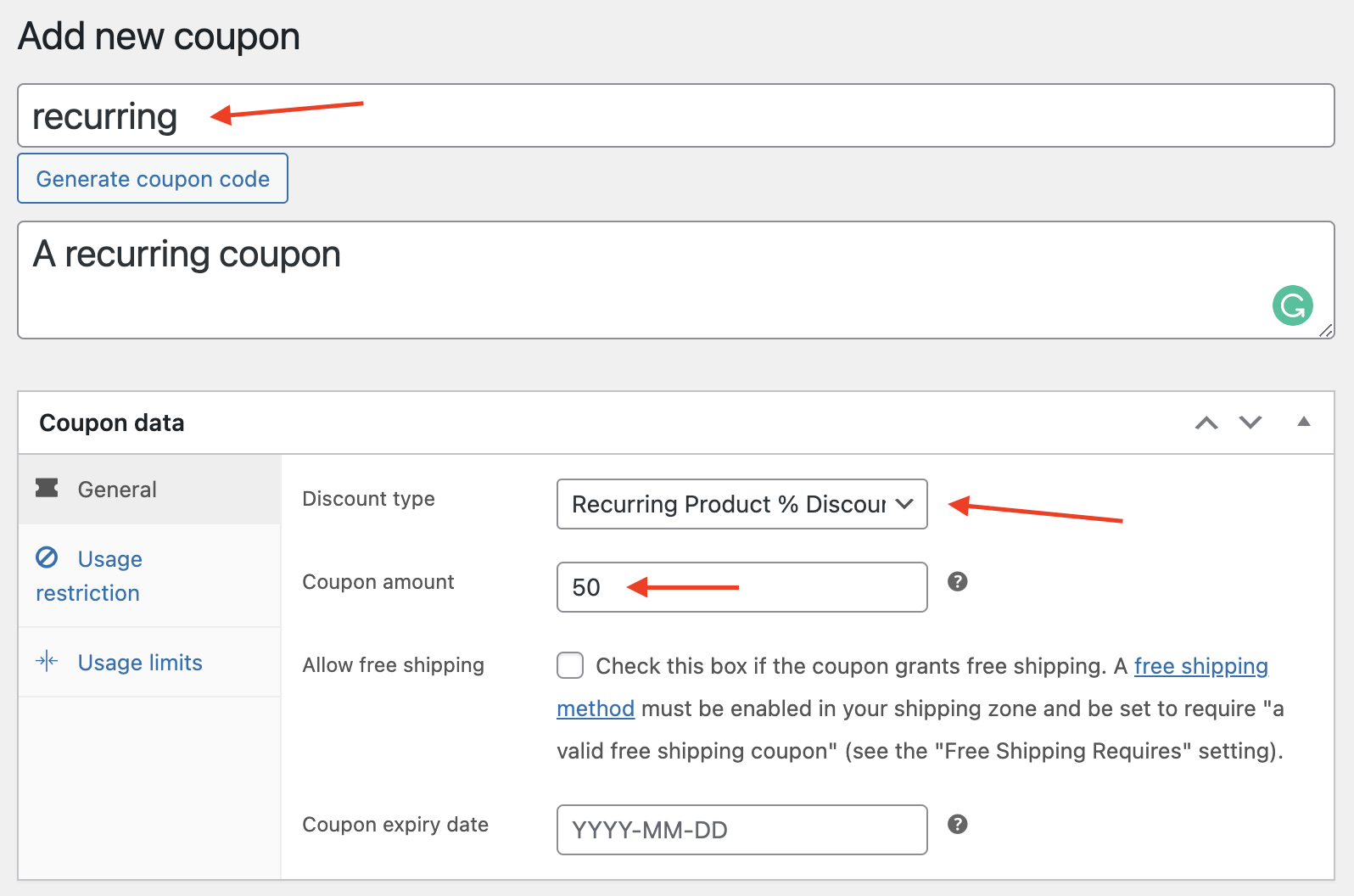1354x896 pixels.
Task: Enable the Allow free shipping checkbox
Action: pyautogui.click(x=570, y=665)
